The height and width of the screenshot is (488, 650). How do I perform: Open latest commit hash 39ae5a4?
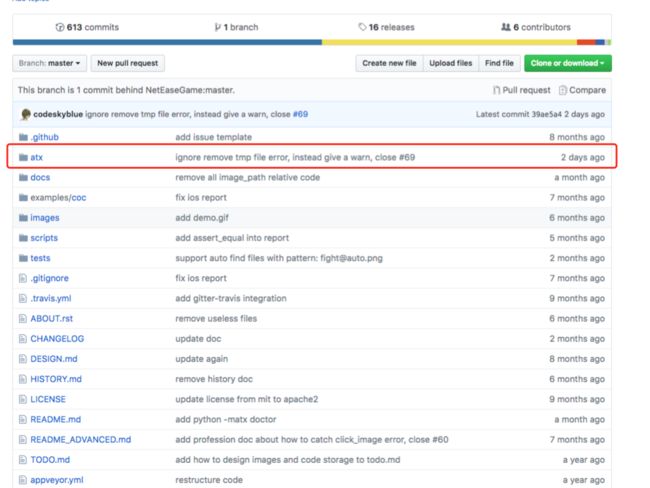pyautogui.click(x=546, y=114)
